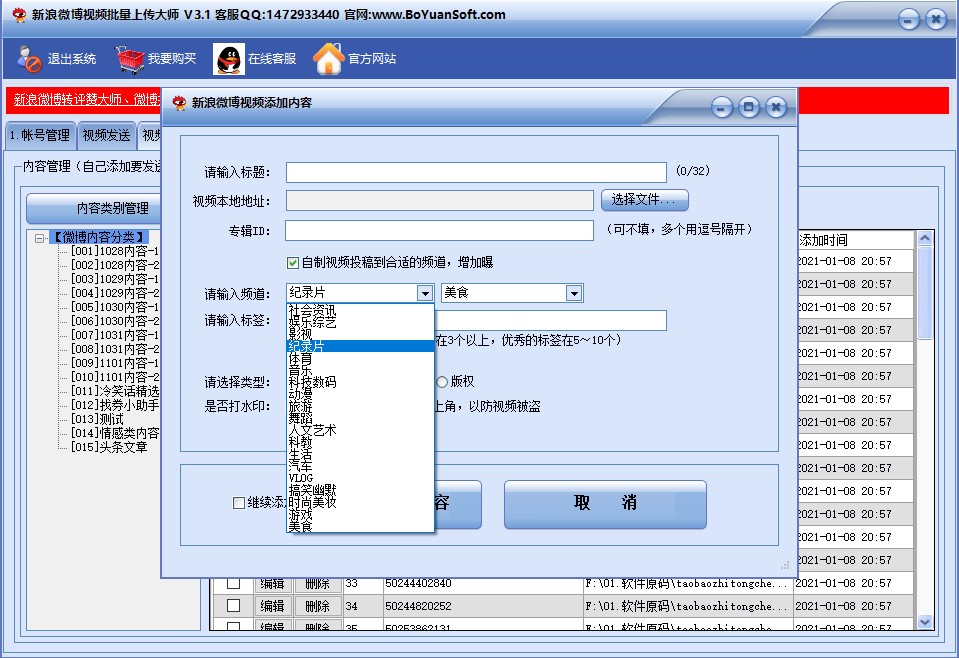Select the 版权 radio button
Image resolution: width=959 pixels, height=658 pixels.
coord(442,382)
